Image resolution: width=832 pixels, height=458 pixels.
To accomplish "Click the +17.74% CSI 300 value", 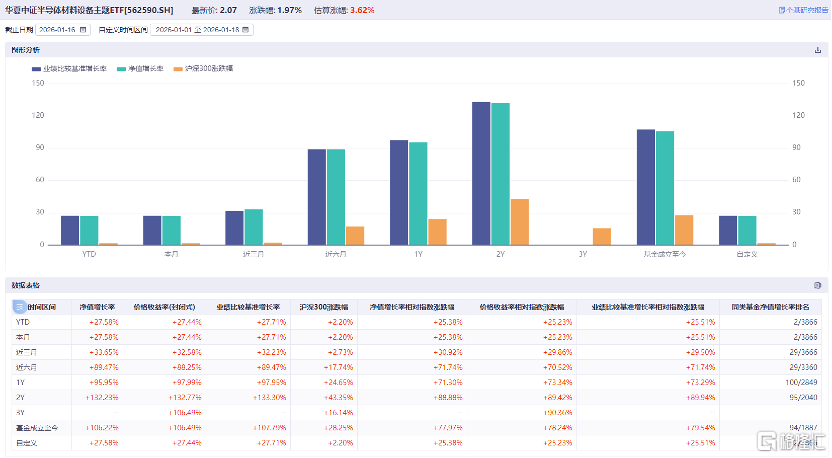I will click(x=340, y=367).
